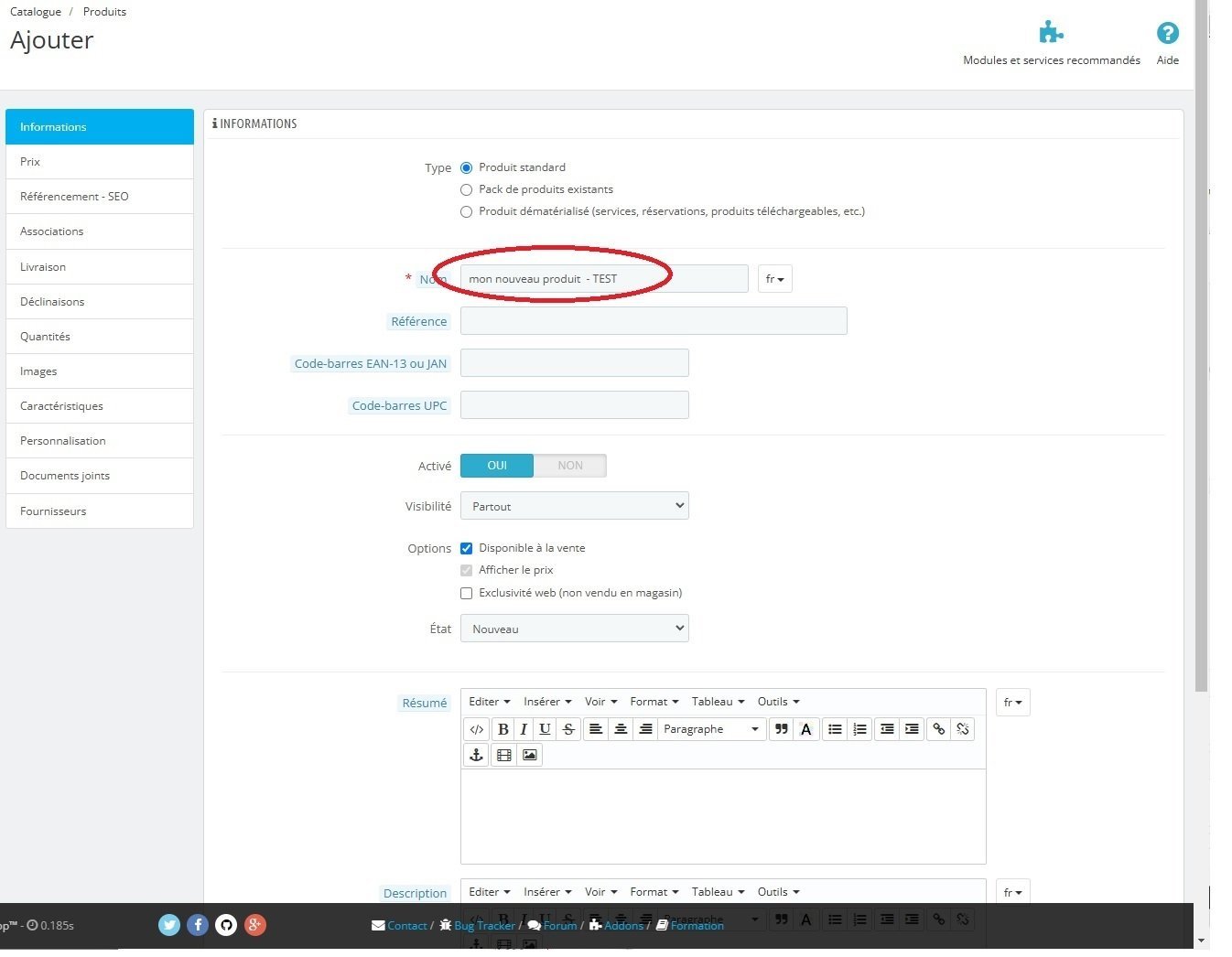
Task: Insert blockquote in the Résumé editor
Action: (782, 729)
